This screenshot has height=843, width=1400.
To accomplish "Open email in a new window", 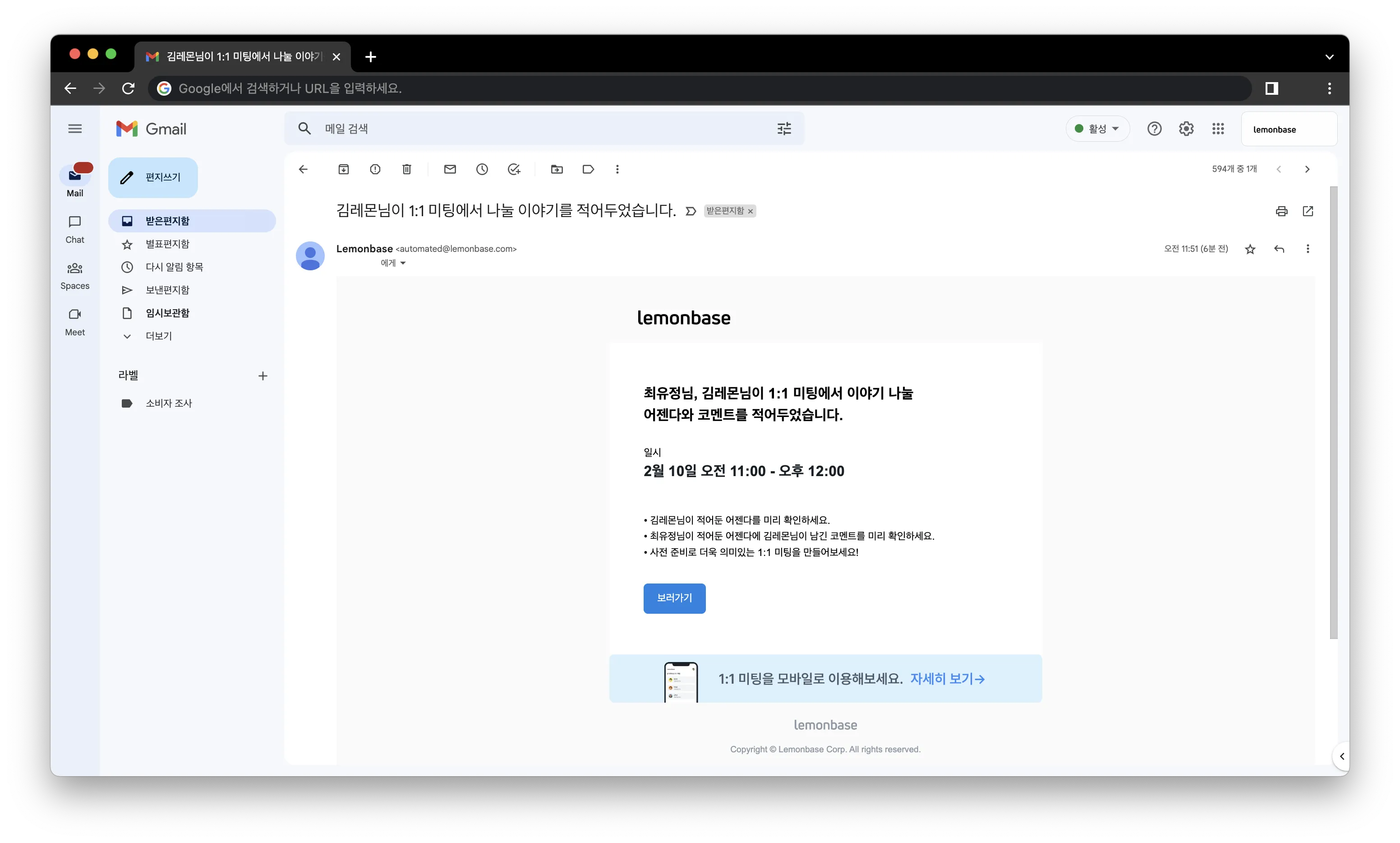I will click(x=1308, y=211).
